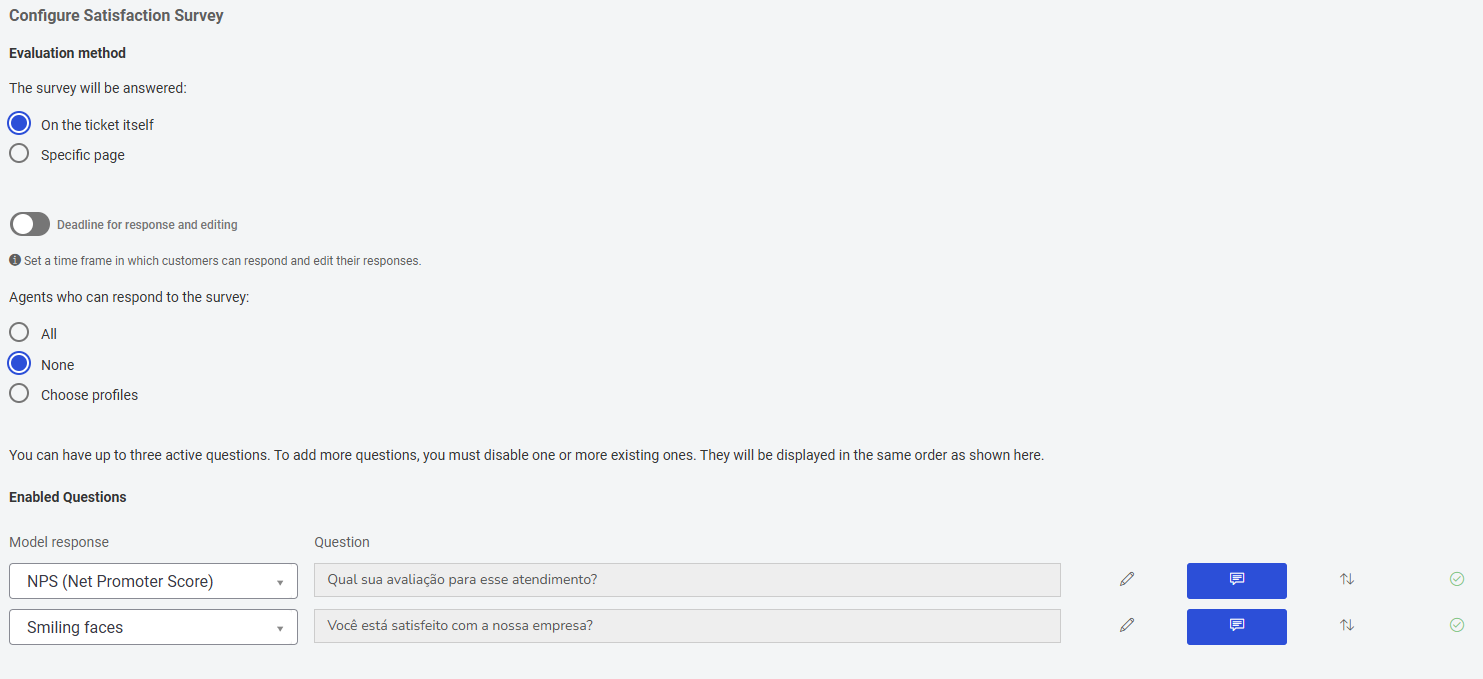Click the dropdown arrow of Smiling faces selector

pos(280,628)
